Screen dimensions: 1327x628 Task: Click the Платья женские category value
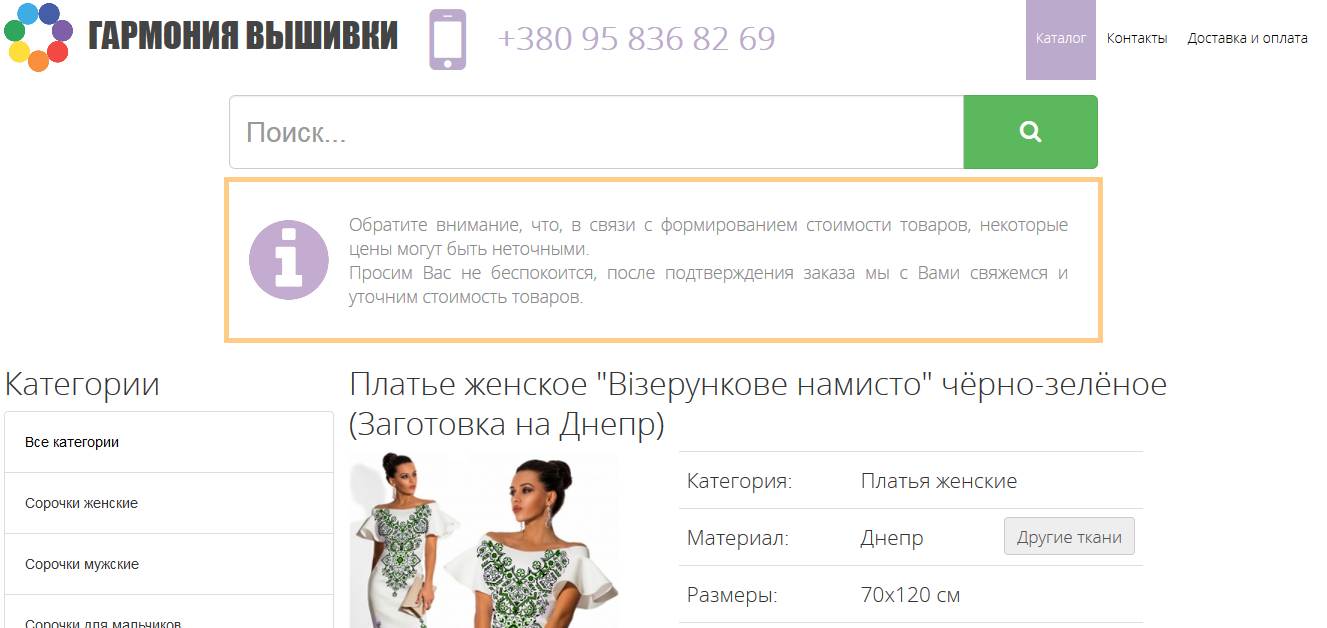pos(939,481)
